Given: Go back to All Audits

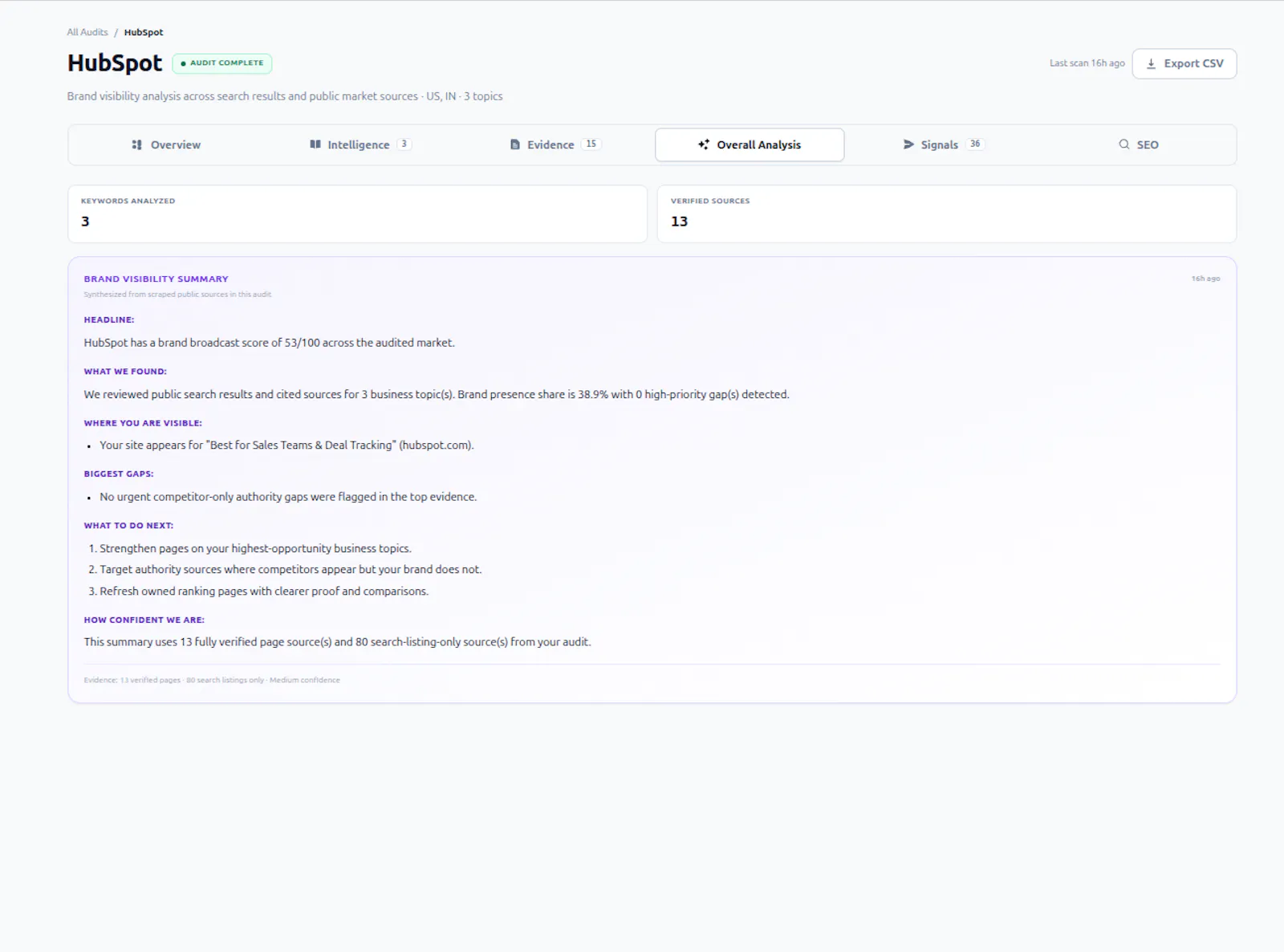Looking at the screenshot, I should tap(87, 32).
